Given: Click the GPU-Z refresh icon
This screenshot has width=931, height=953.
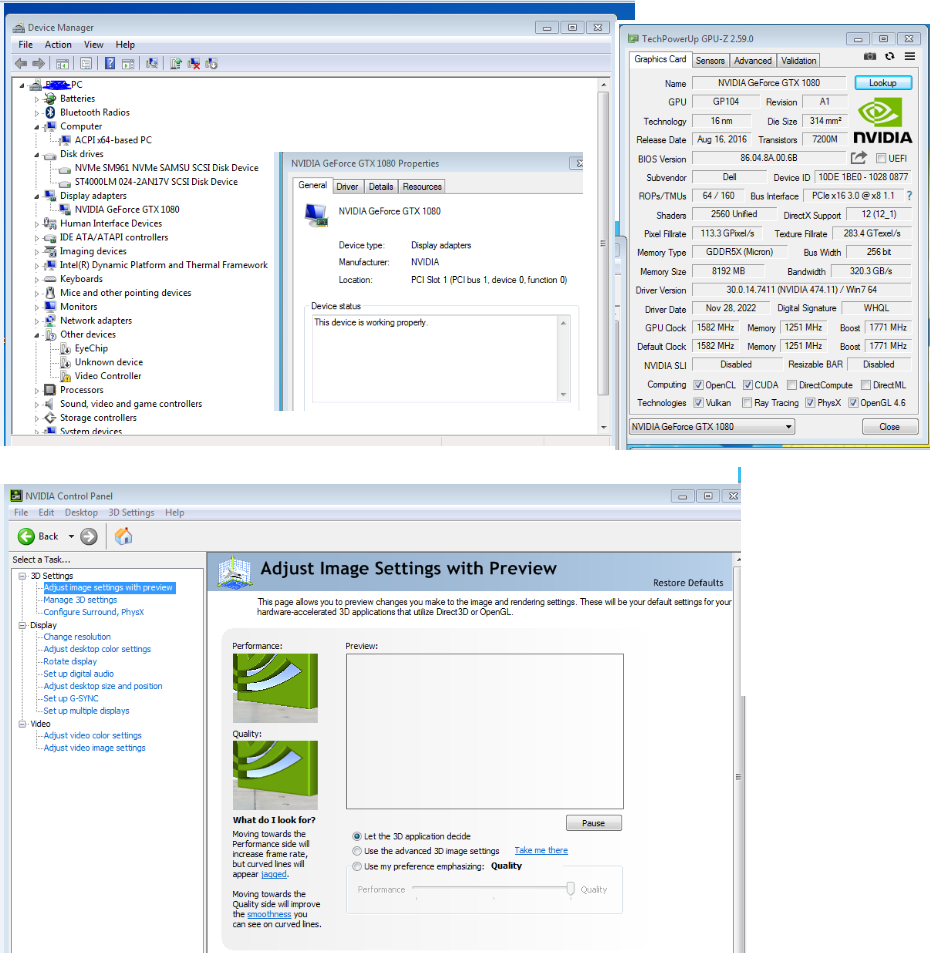Looking at the screenshot, I should [890, 57].
